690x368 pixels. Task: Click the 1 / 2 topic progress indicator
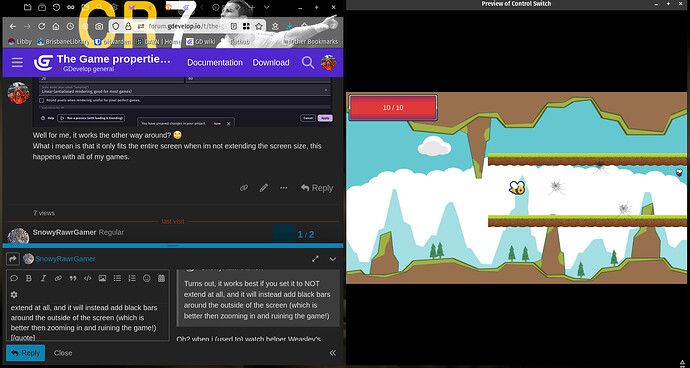tap(306, 234)
